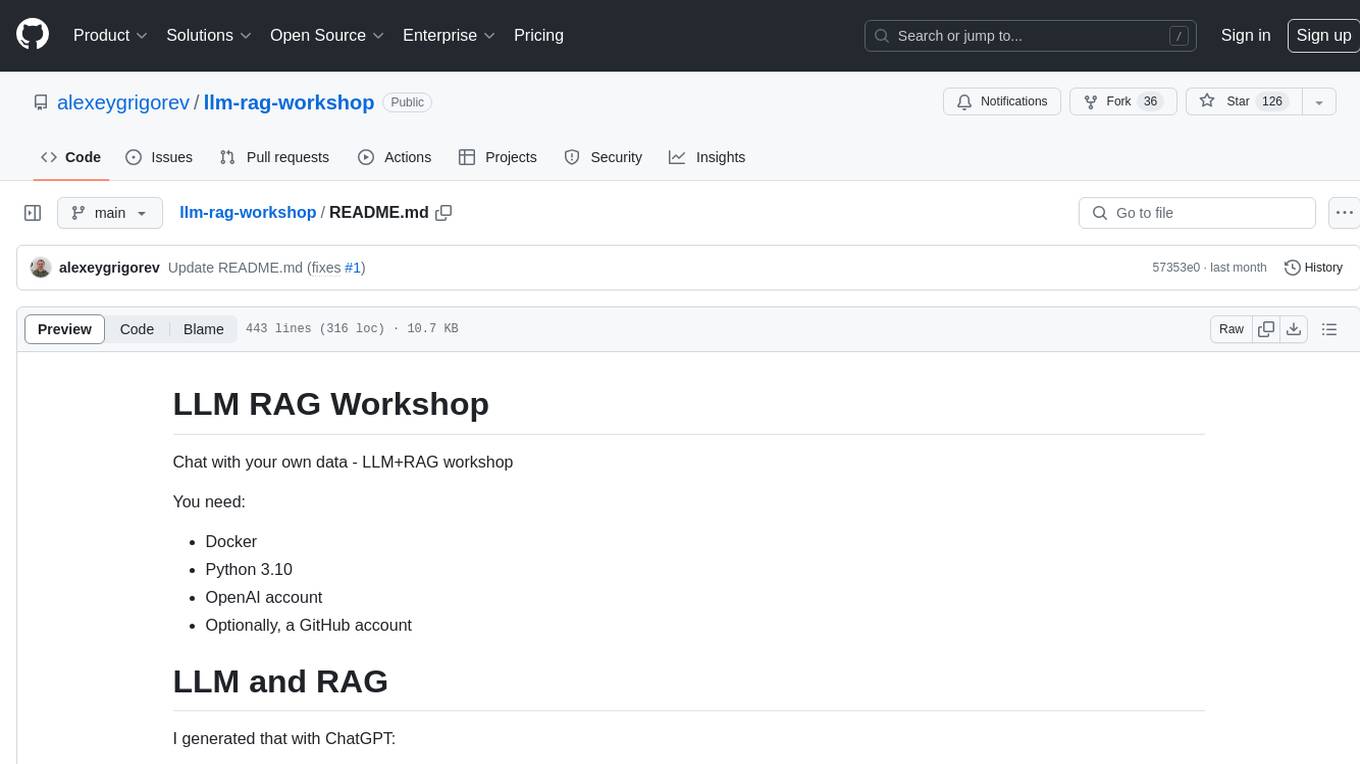Click the 443 lines file info text
Screen dimensions: 1360x764
point(352,329)
